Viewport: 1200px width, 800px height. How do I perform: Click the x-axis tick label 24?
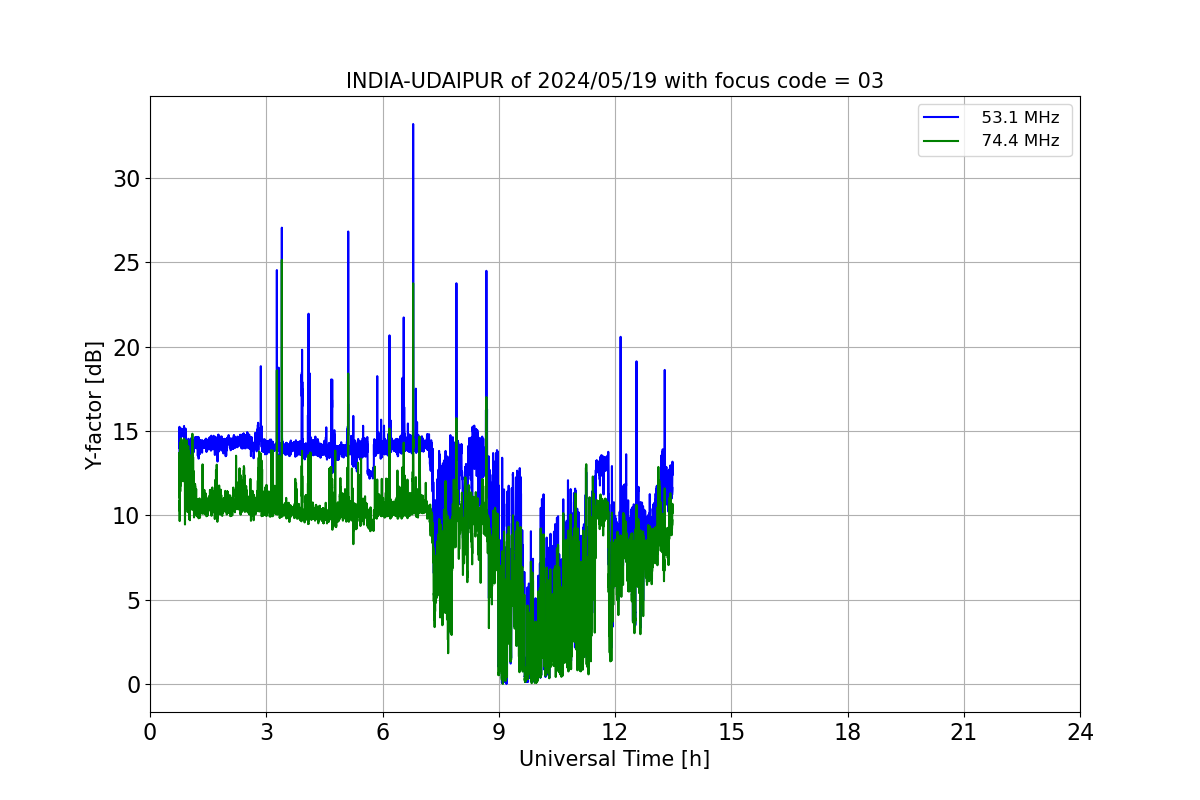(1080, 732)
